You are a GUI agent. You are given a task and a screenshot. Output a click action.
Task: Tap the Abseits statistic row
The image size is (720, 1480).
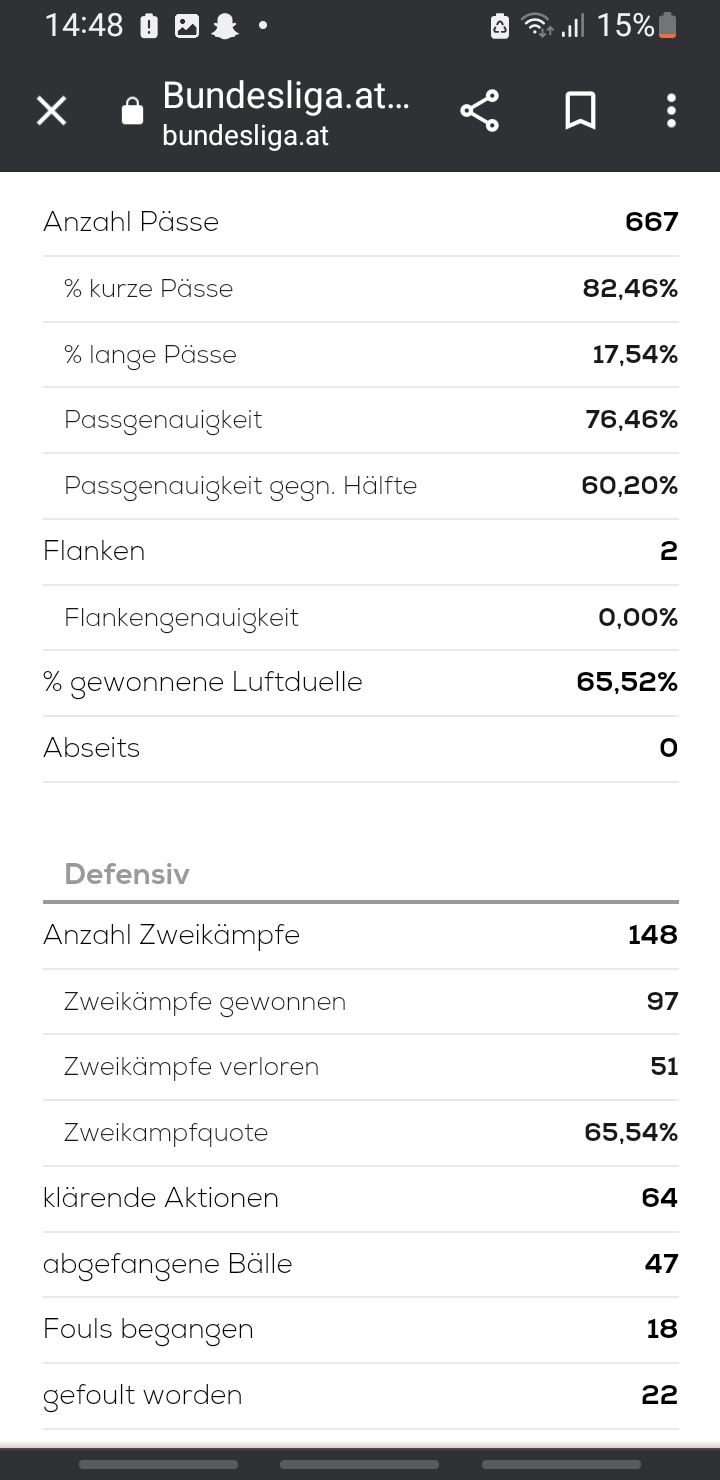[360, 748]
